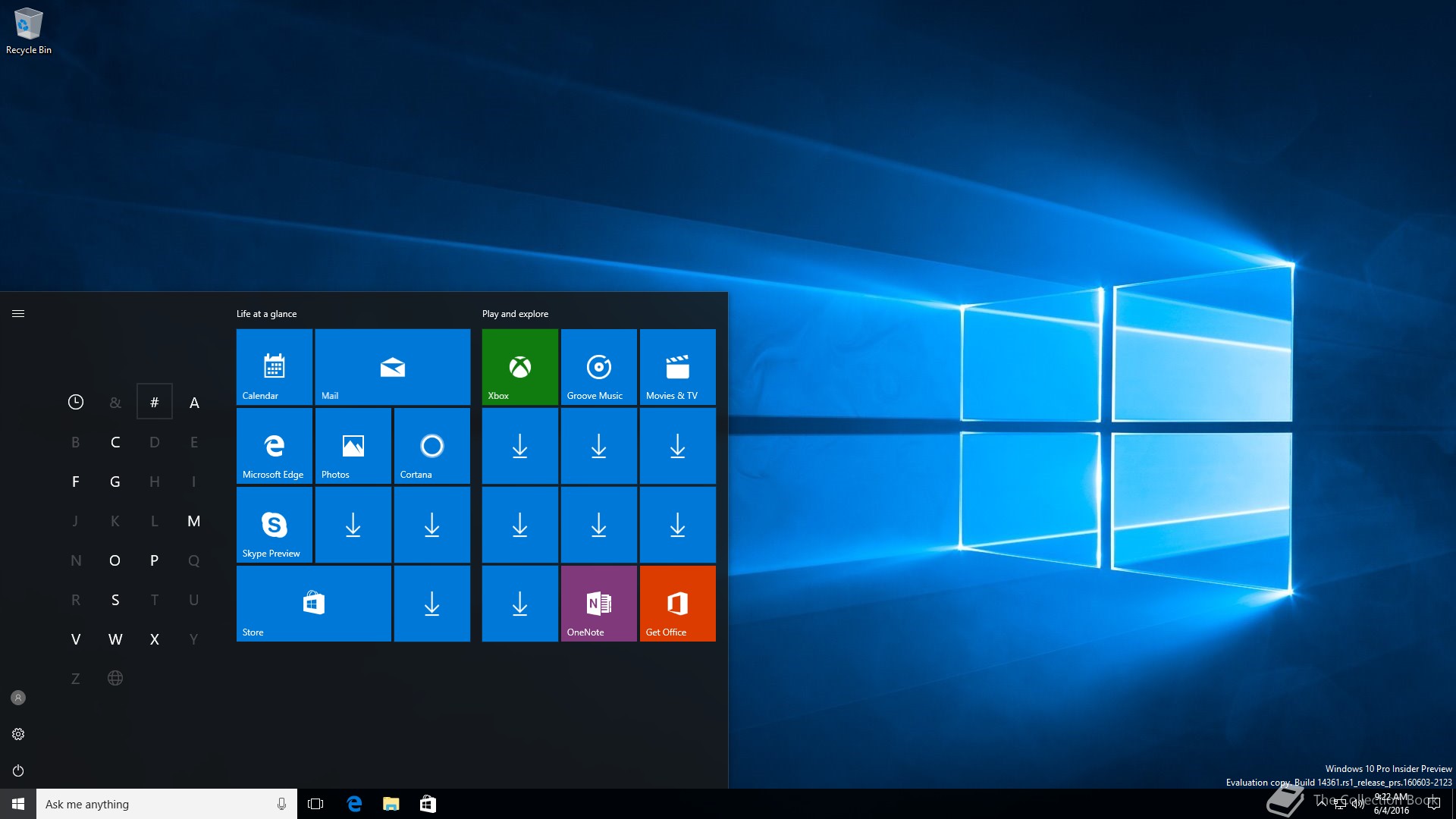Image resolution: width=1456 pixels, height=819 pixels.
Task: Jump to recently added clock icon
Action: point(76,402)
